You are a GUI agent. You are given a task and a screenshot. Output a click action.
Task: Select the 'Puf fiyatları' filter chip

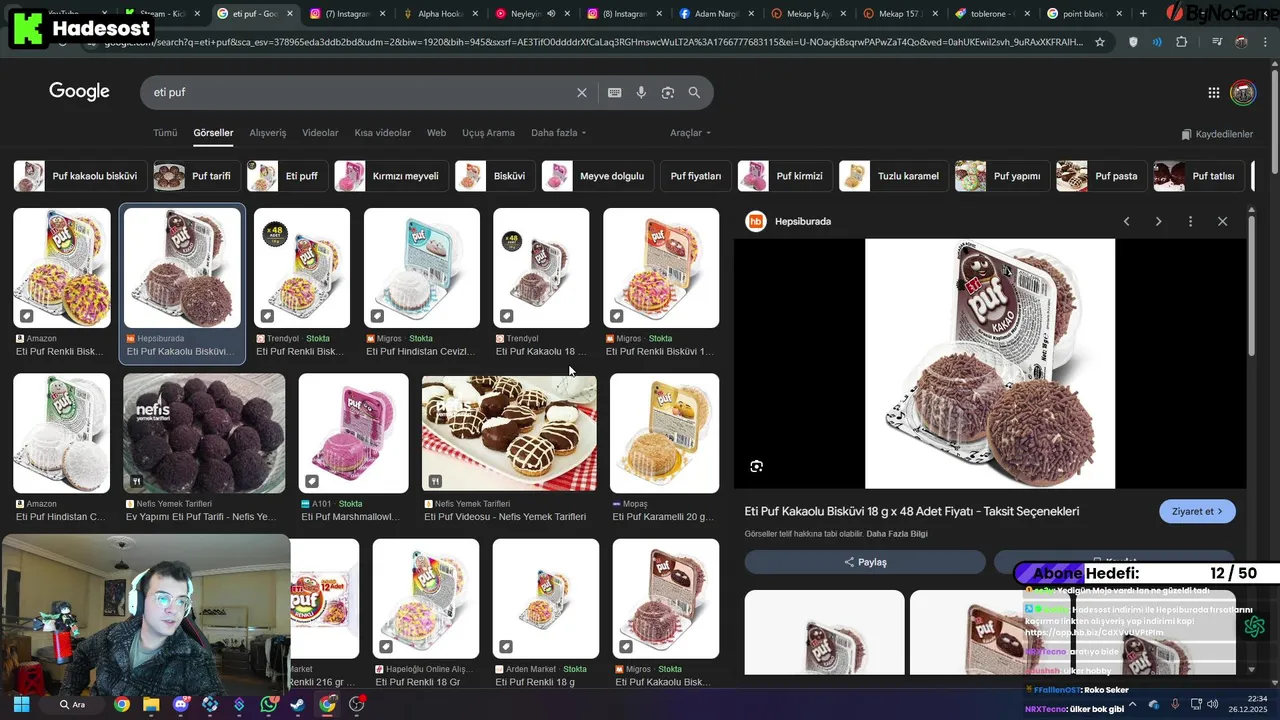point(696,176)
